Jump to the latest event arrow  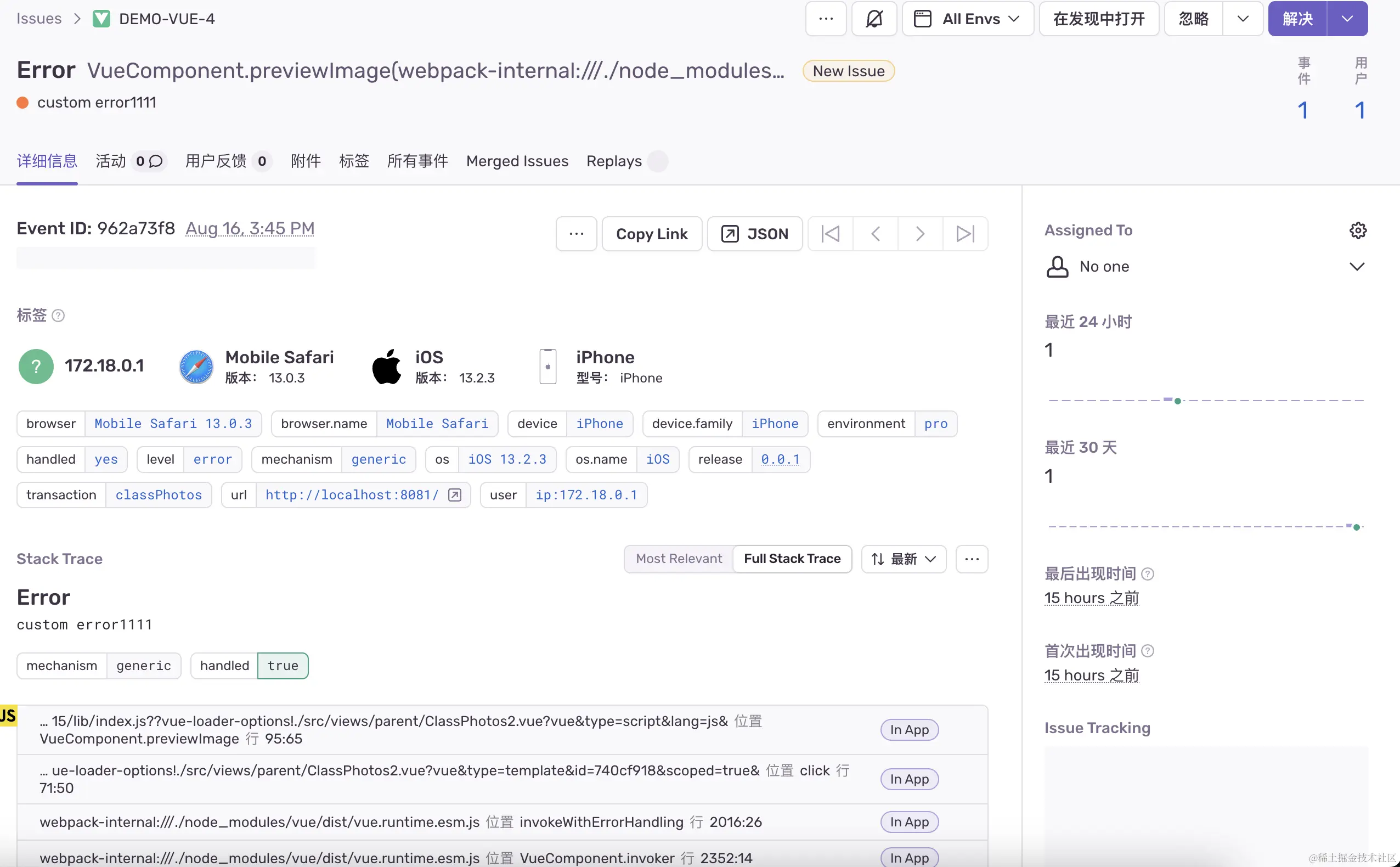tap(966, 234)
